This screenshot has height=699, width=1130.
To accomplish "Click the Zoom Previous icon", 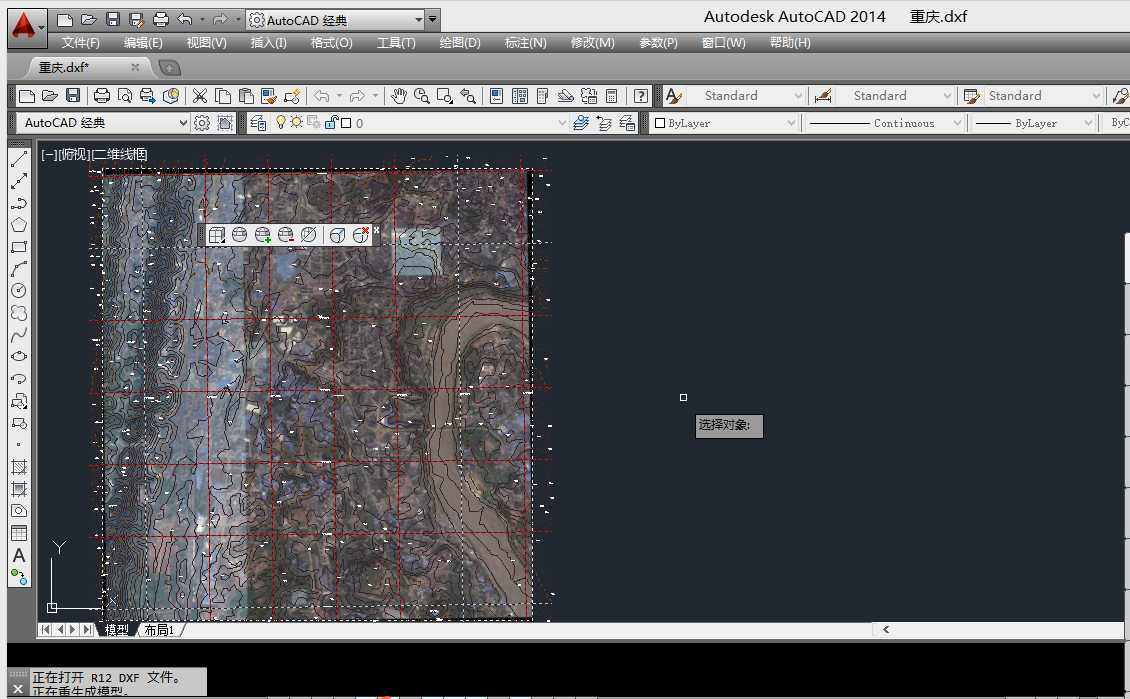I will (468, 96).
